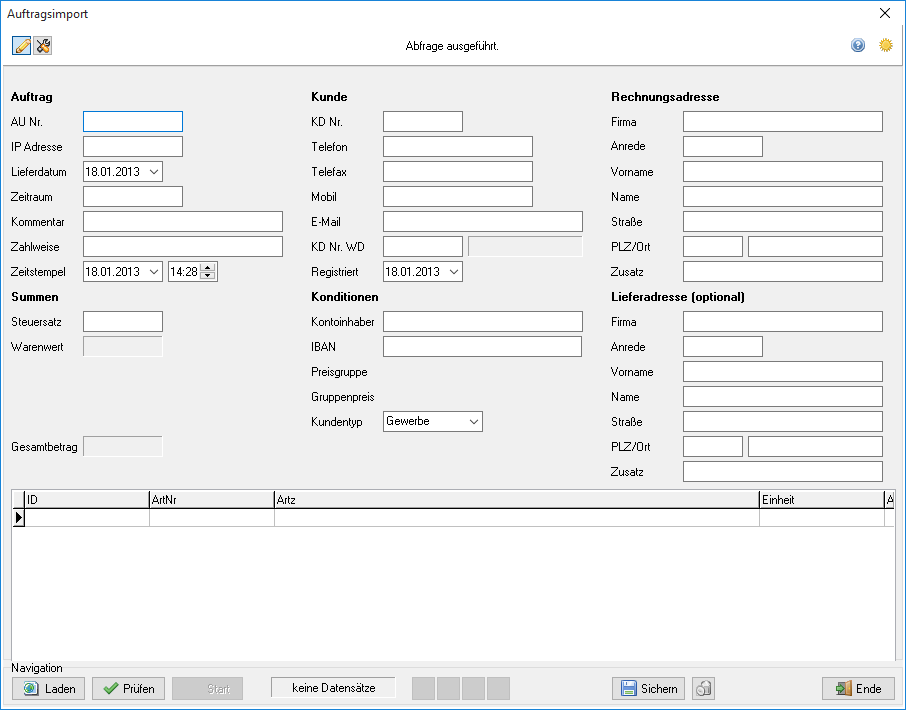Increase the Zeitstempel time with up arrow
The height and width of the screenshot is (710, 906).
coord(208,267)
